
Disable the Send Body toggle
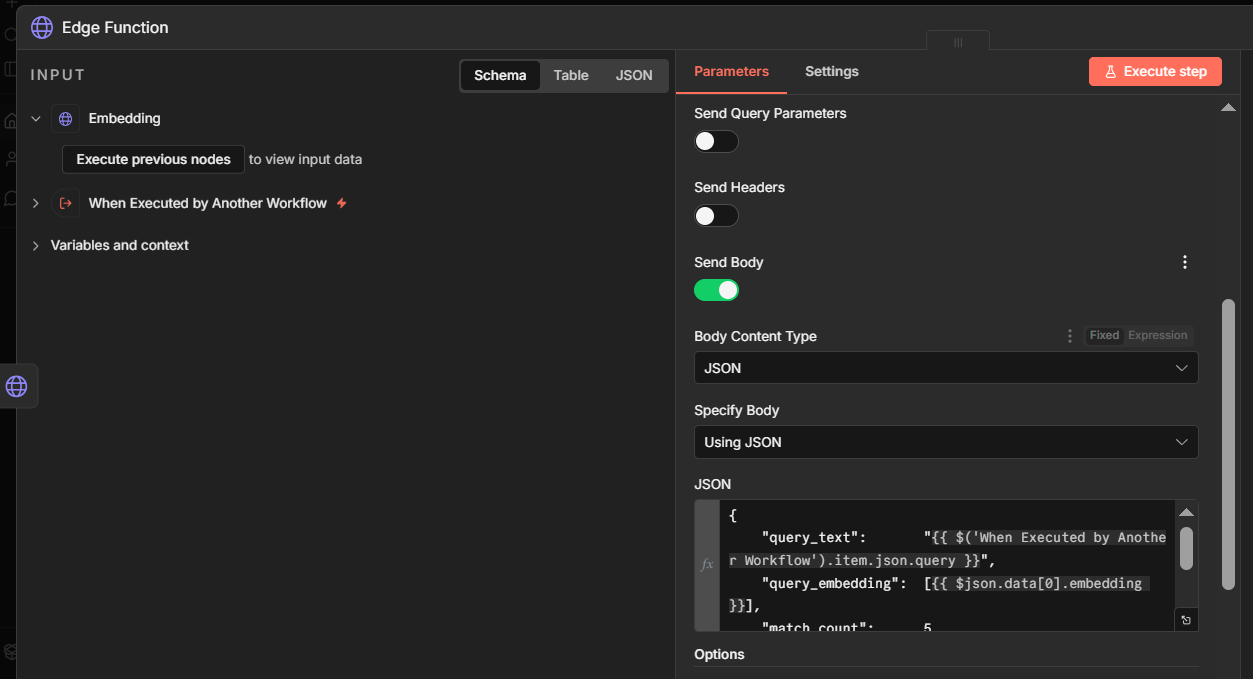pyautogui.click(x=716, y=290)
